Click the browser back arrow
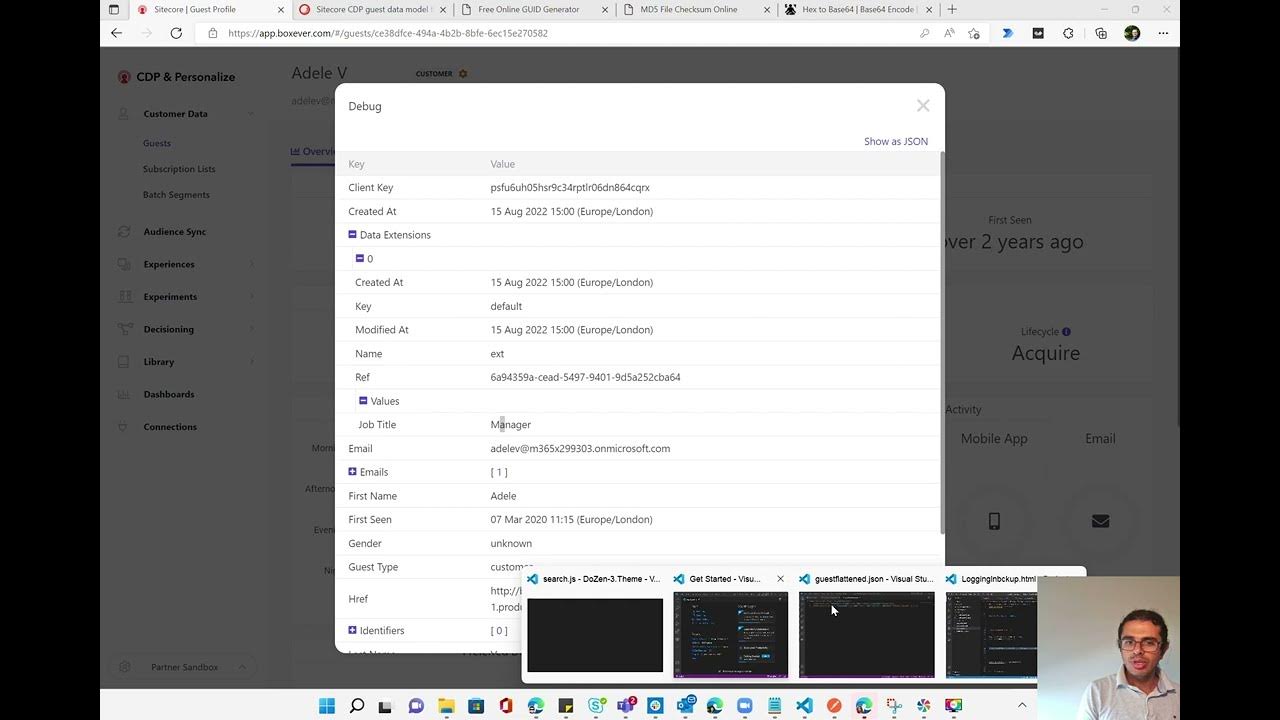Viewport: 1280px width, 720px height. tap(116, 33)
